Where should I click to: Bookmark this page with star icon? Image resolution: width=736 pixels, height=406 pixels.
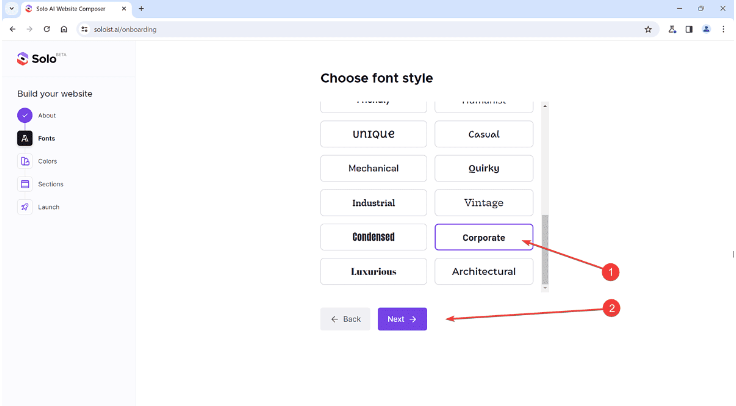coord(648,29)
